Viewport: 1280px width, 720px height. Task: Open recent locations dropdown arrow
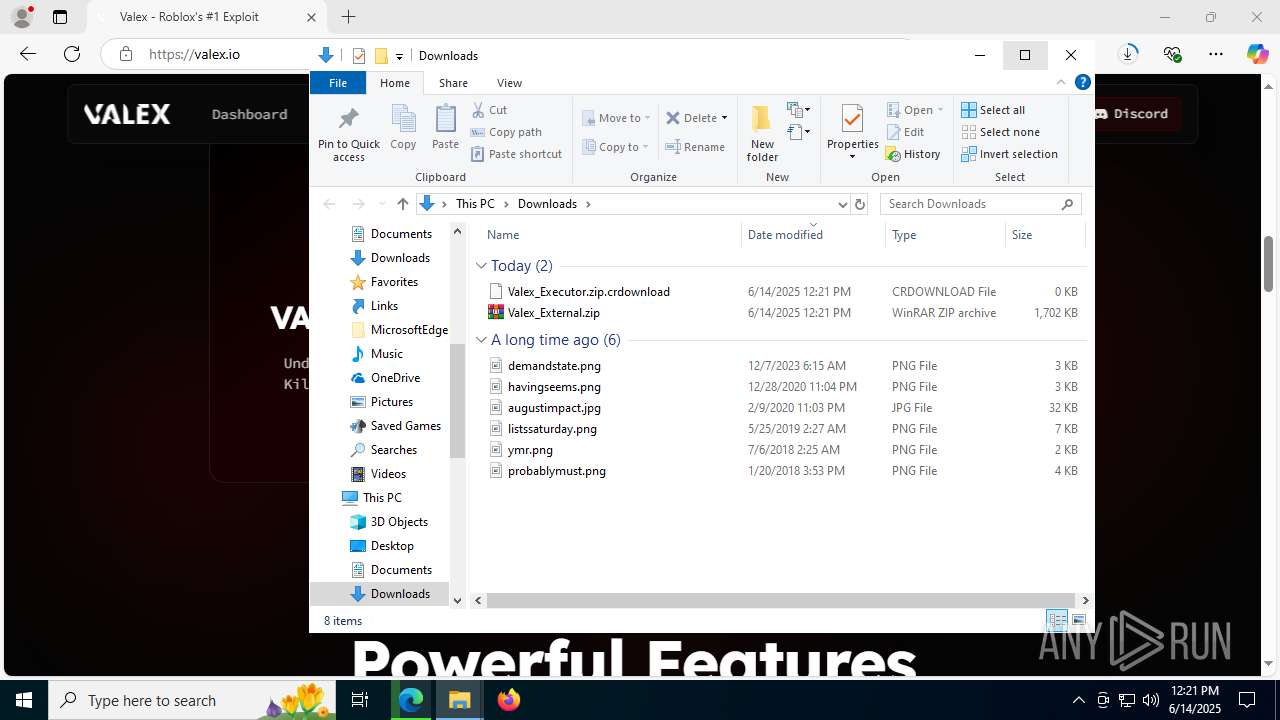(381, 204)
